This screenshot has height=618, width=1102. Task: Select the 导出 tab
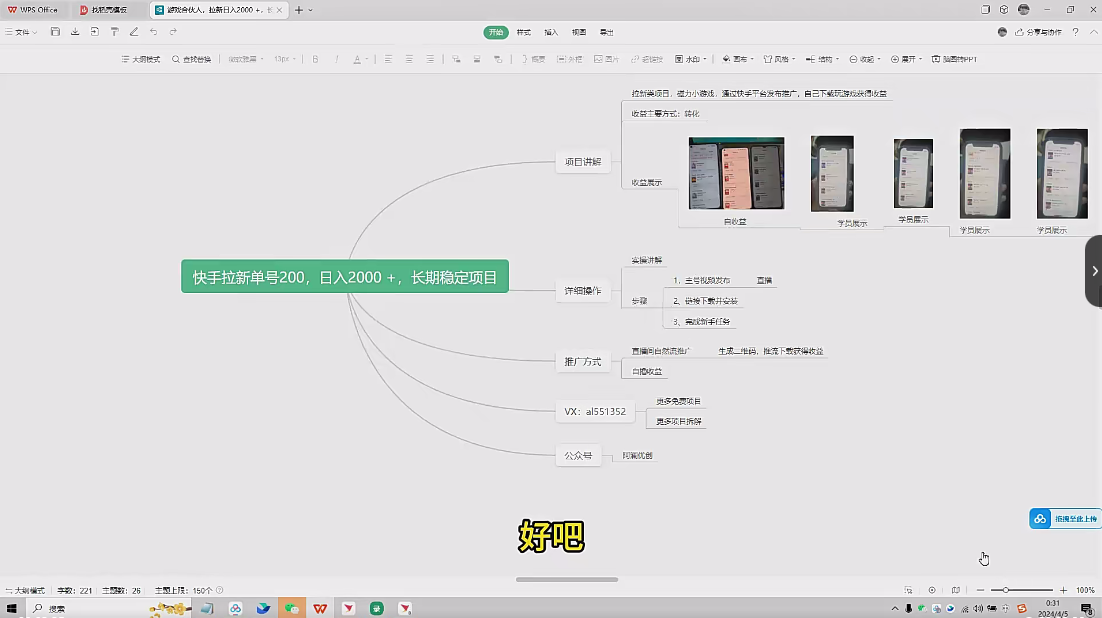click(x=607, y=32)
